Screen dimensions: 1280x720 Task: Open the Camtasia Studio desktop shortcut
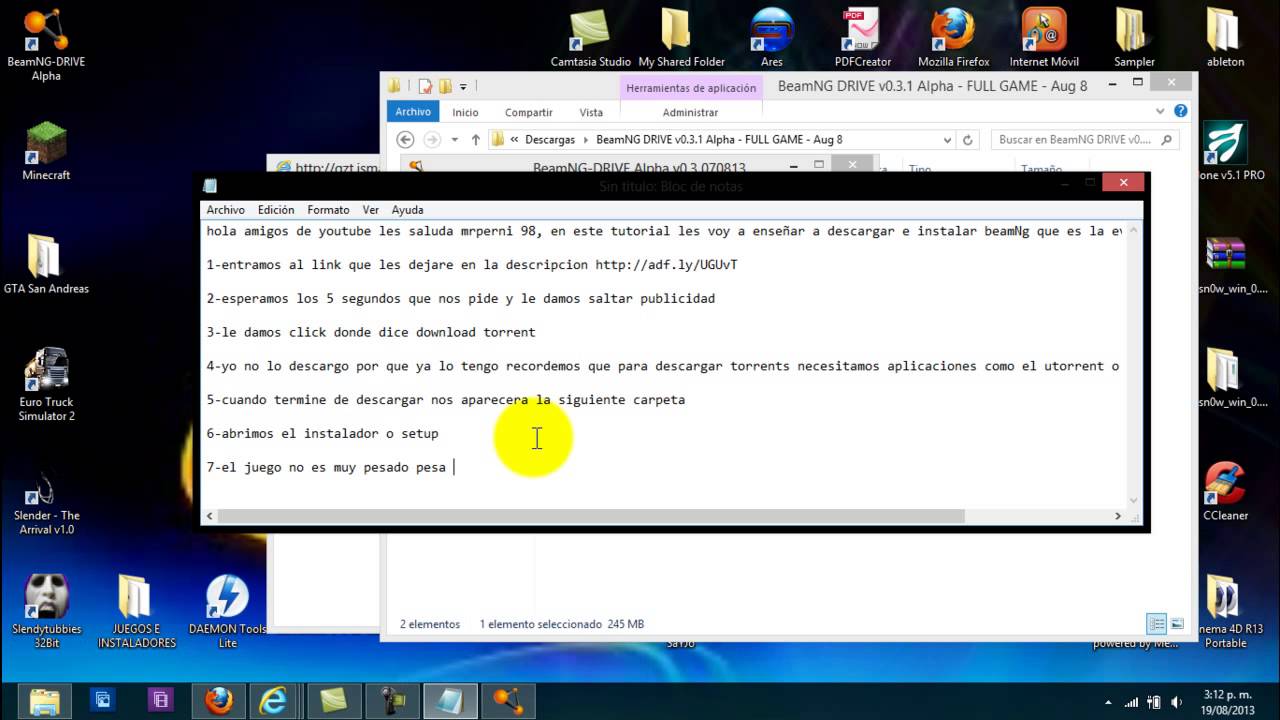[x=590, y=39]
